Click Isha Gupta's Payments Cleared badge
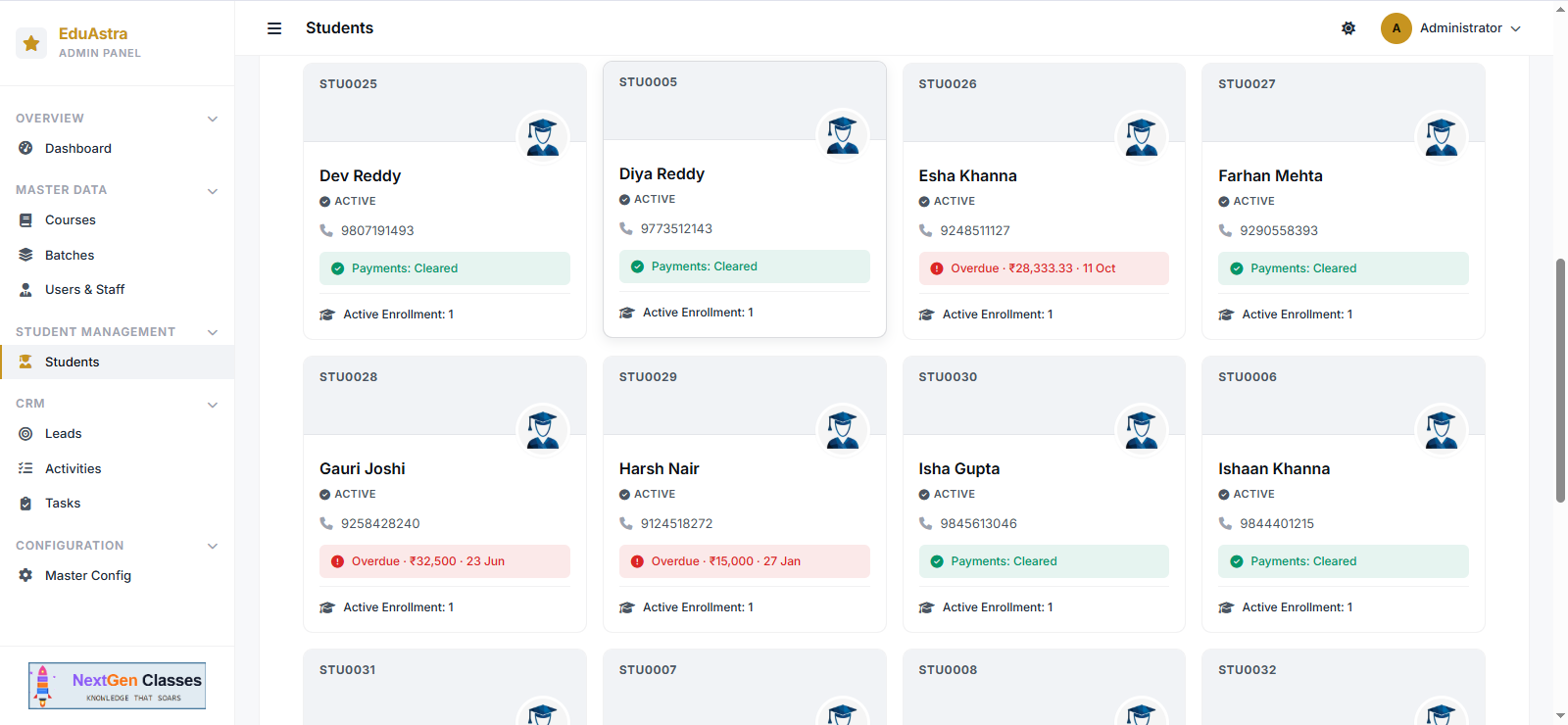The width and height of the screenshot is (1568, 725). (1044, 561)
